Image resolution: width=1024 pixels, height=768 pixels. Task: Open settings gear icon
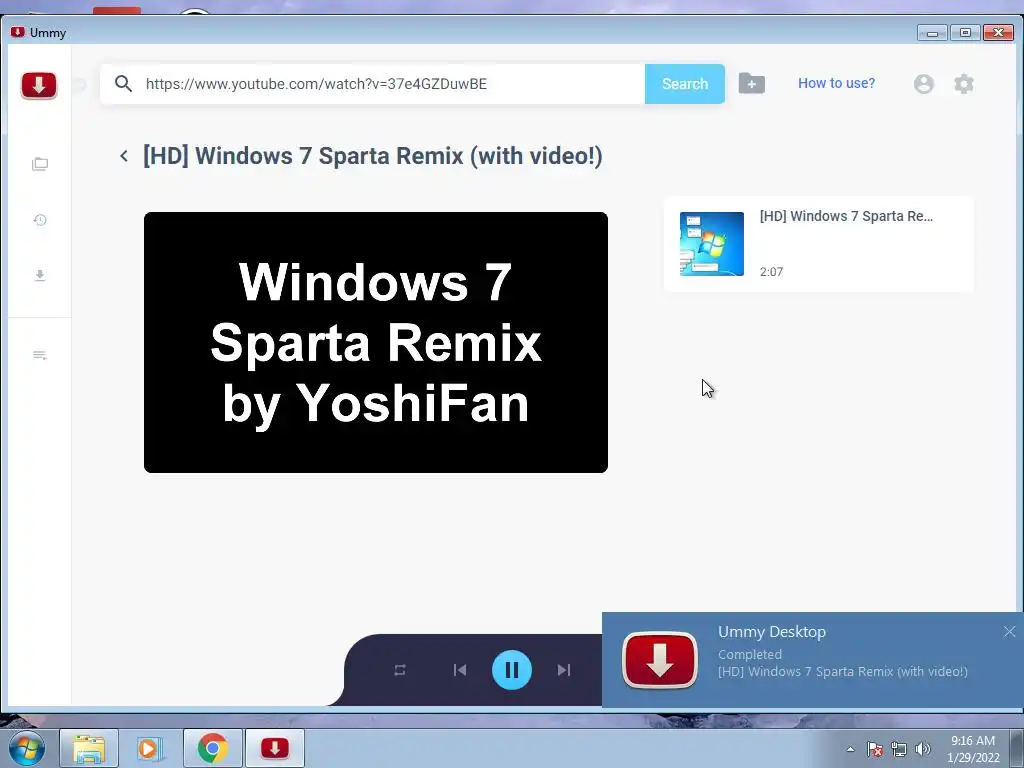pyautogui.click(x=964, y=84)
